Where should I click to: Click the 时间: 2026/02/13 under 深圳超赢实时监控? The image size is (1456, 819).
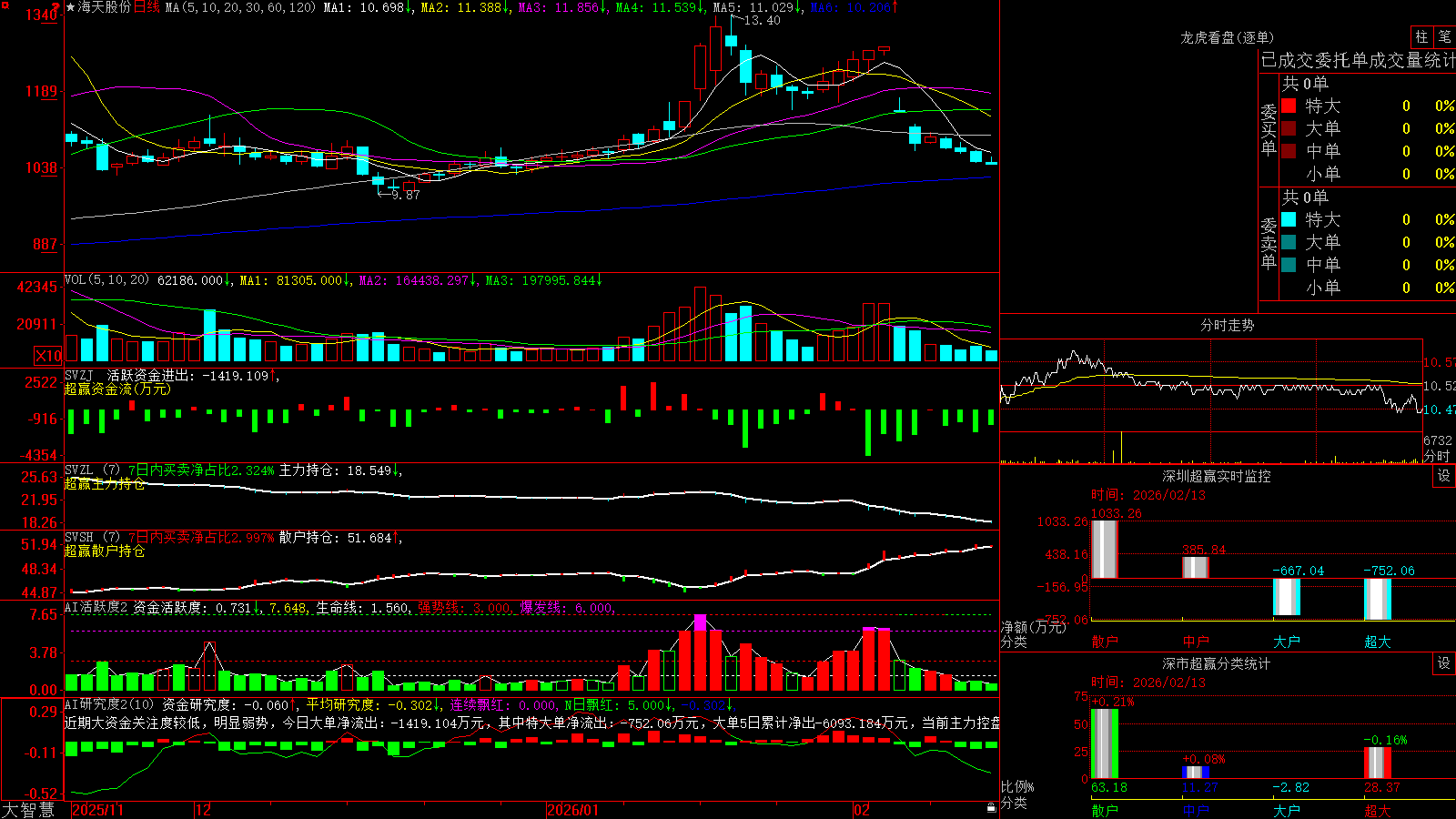coord(1148,495)
